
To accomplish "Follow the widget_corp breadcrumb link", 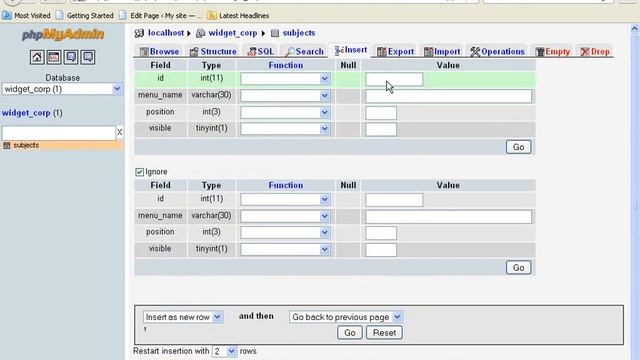I will coord(233,33).
